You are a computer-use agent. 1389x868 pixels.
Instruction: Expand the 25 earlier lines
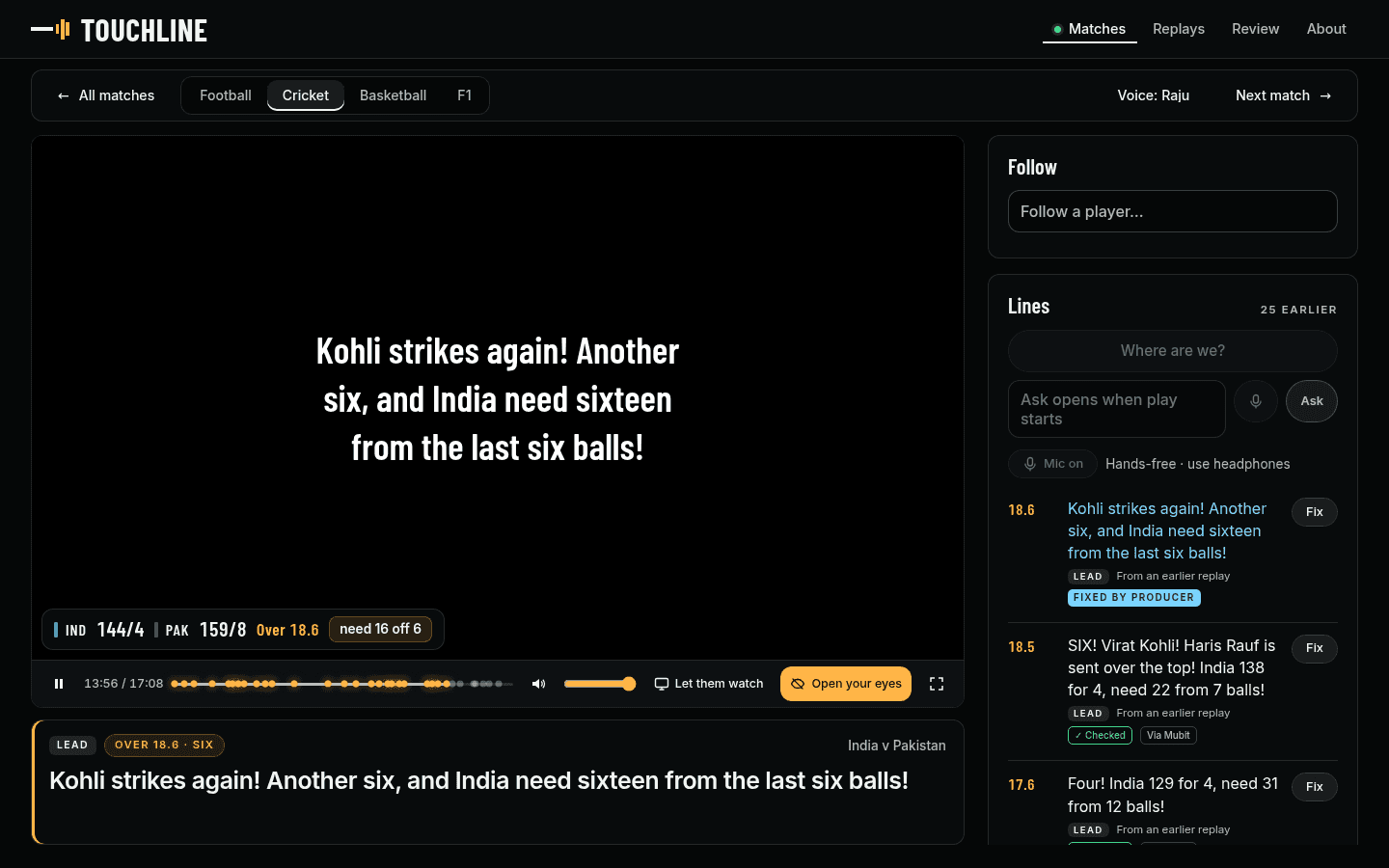click(1298, 310)
